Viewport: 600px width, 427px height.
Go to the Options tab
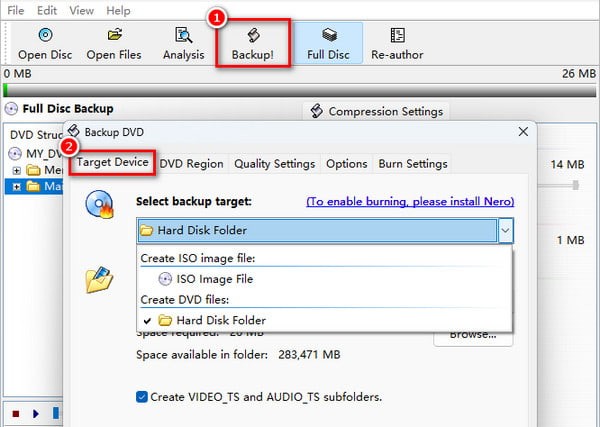click(x=347, y=164)
